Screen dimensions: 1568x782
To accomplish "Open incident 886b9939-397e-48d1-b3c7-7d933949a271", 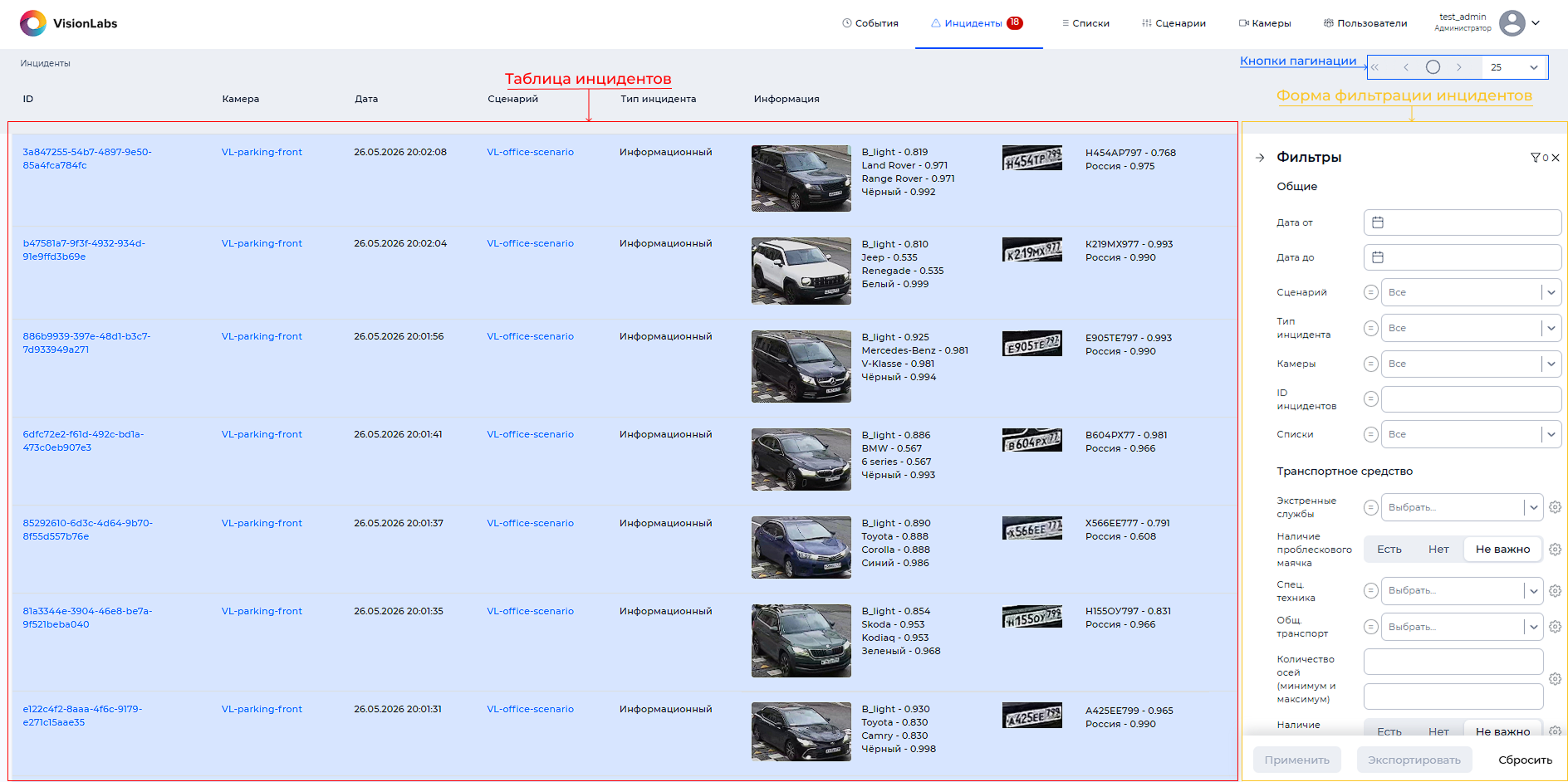I will coord(86,343).
